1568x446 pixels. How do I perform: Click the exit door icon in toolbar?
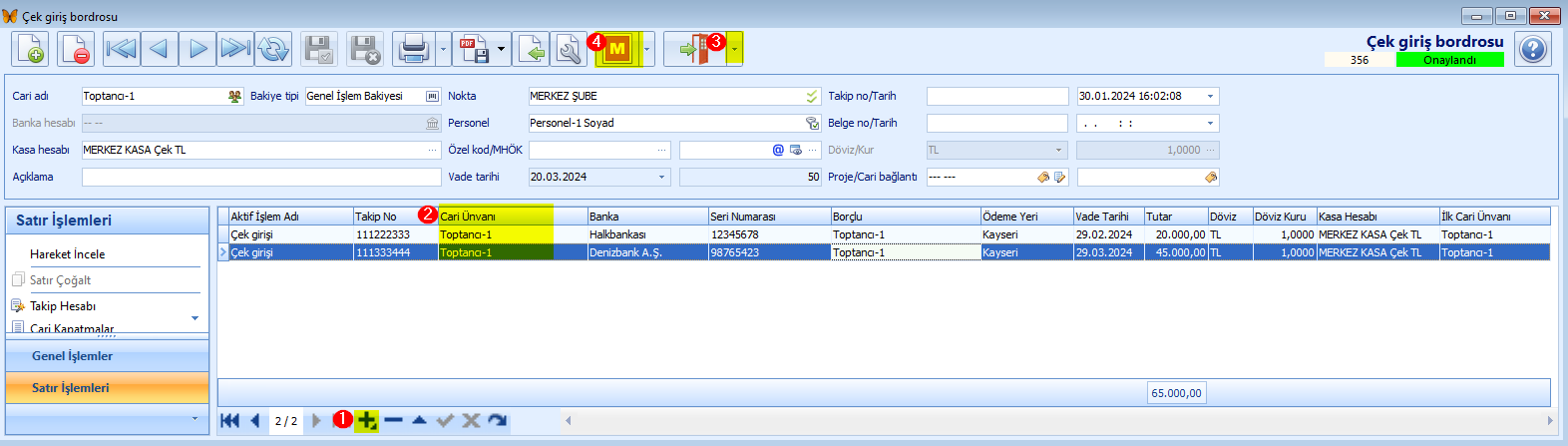(x=695, y=49)
